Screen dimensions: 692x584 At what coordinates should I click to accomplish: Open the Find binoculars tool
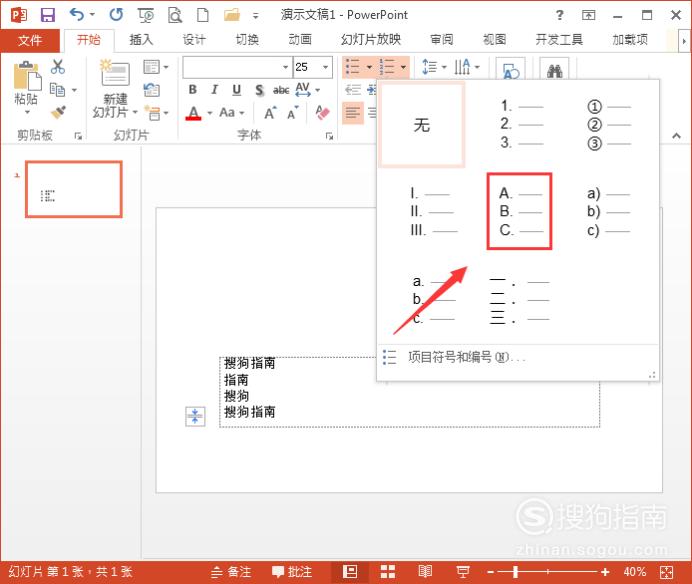point(554,71)
